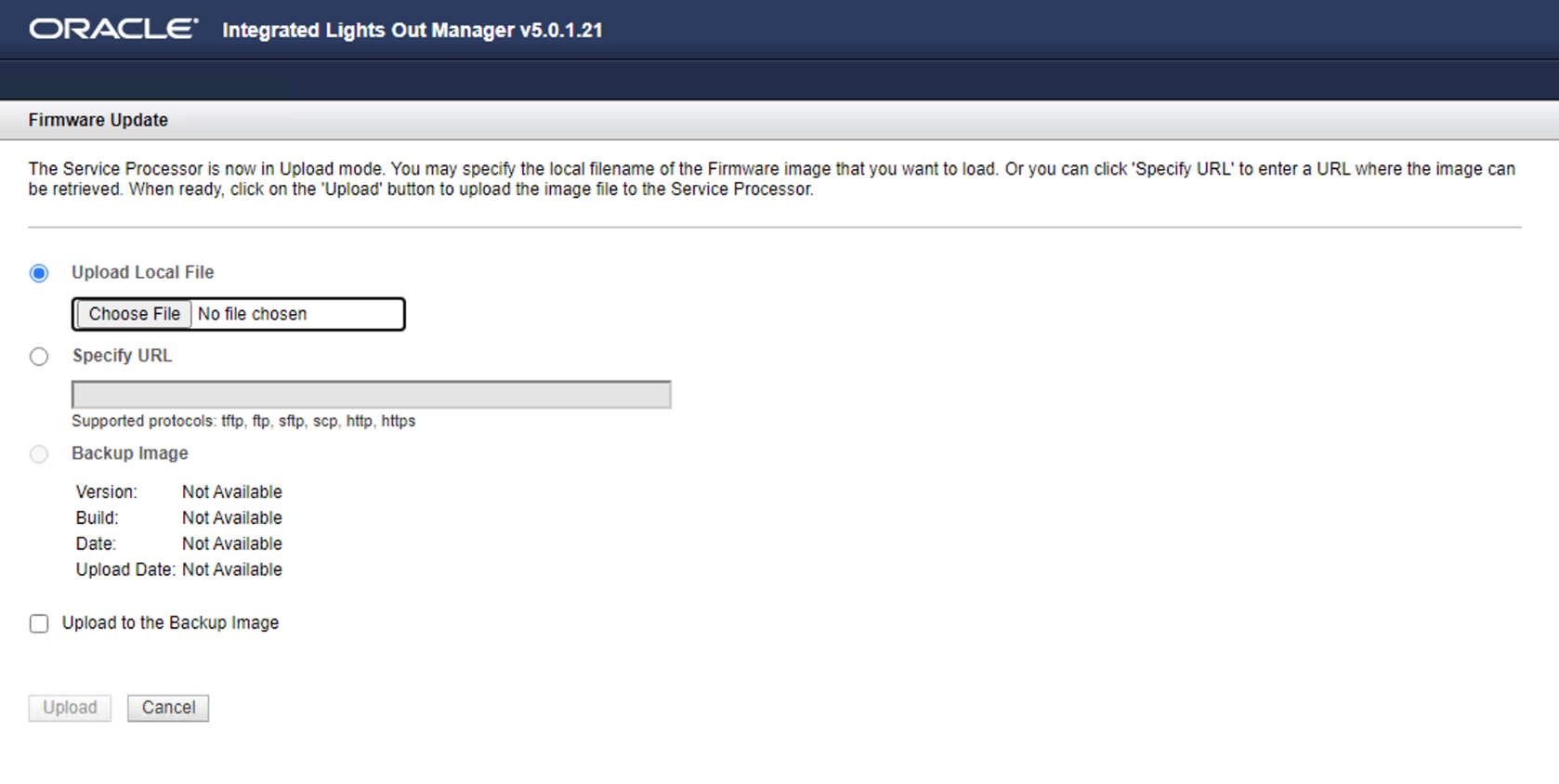Click the 'Upload to the Backup Image' label
The height and width of the screenshot is (784, 1559).
click(x=170, y=622)
